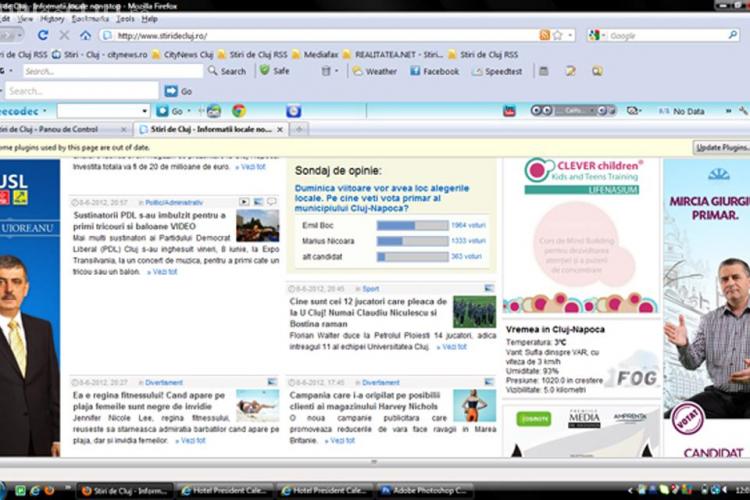Stop loading with the X icon
The height and width of the screenshot is (500, 750).
click(64, 35)
